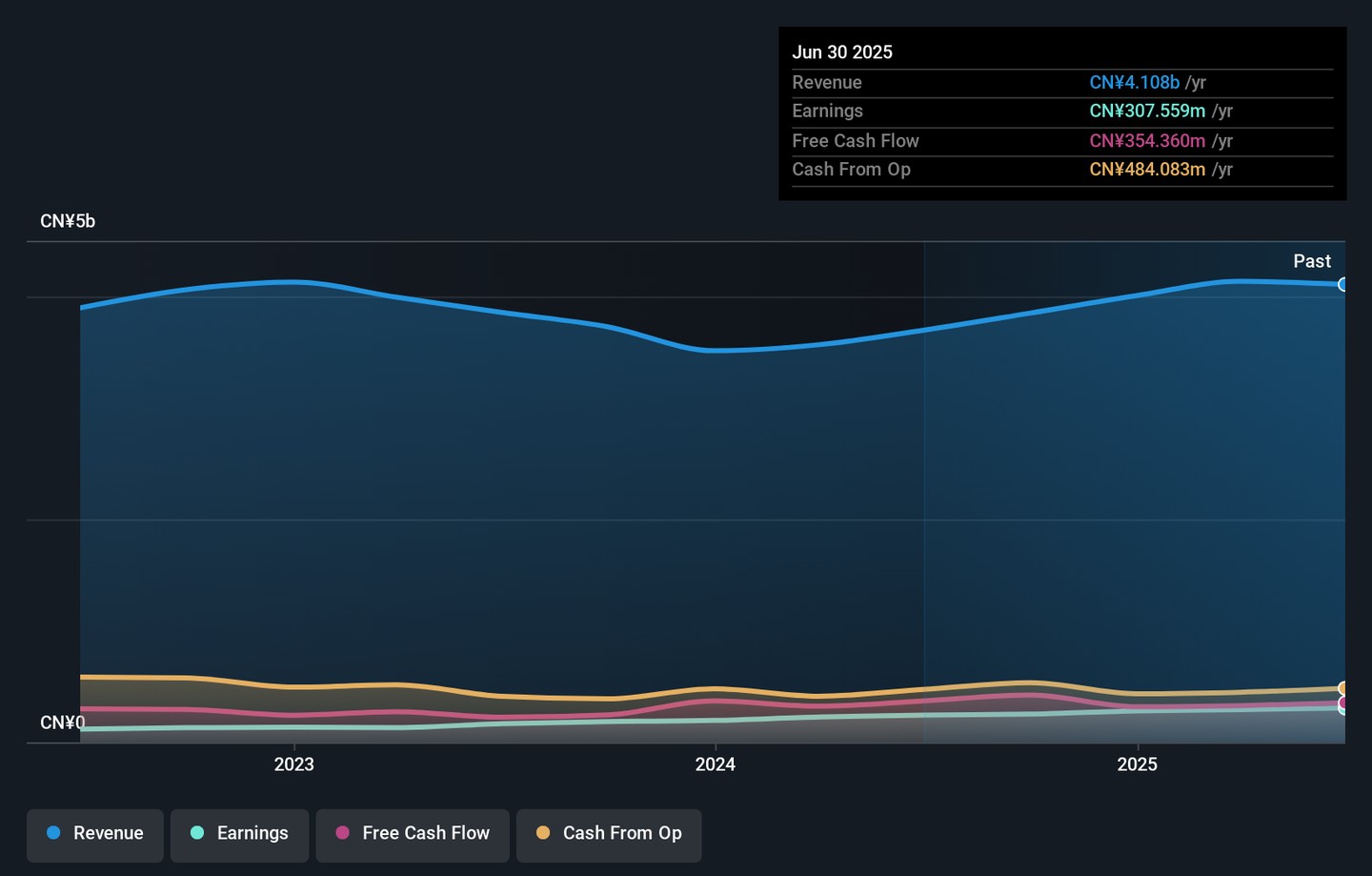Click the CN¥4.108b revenue value
The width and height of the screenshot is (1372, 876).
[x=1134, y=82]
